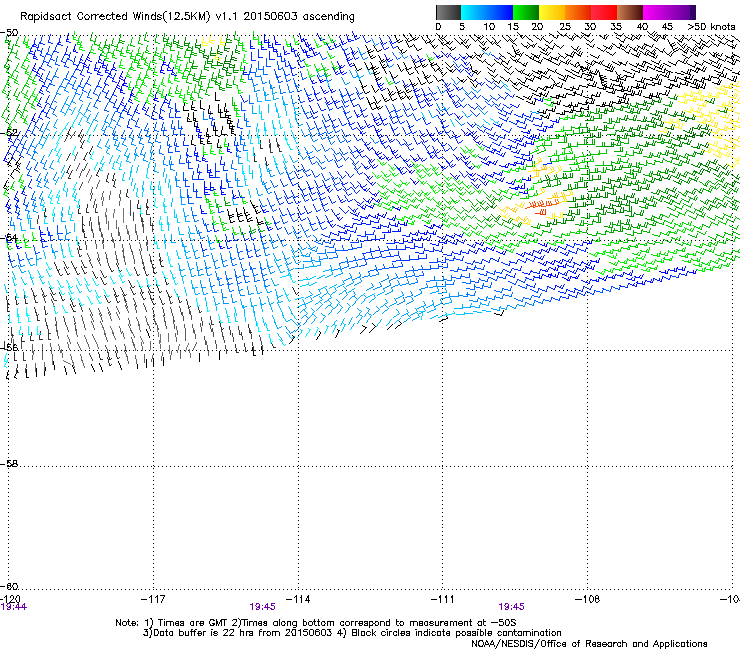Click the -114 longitude axis label
740x650 pixels.
(298, 599)
